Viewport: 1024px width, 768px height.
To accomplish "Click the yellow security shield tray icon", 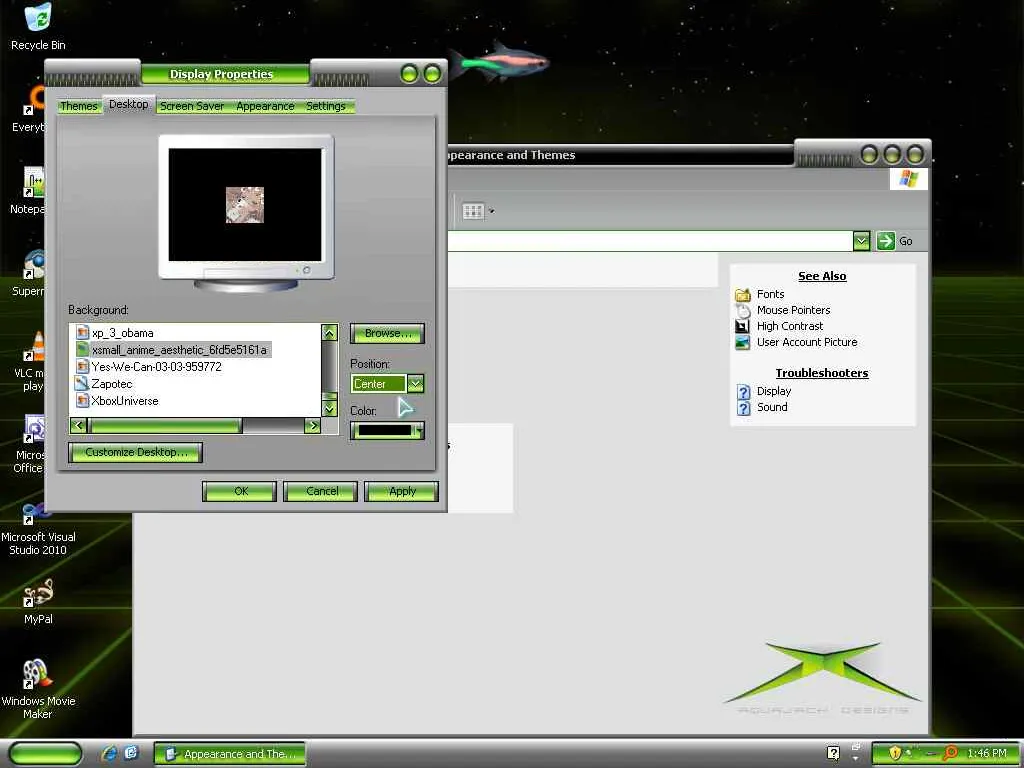I will pyautogui.click(x=895, y=753).
